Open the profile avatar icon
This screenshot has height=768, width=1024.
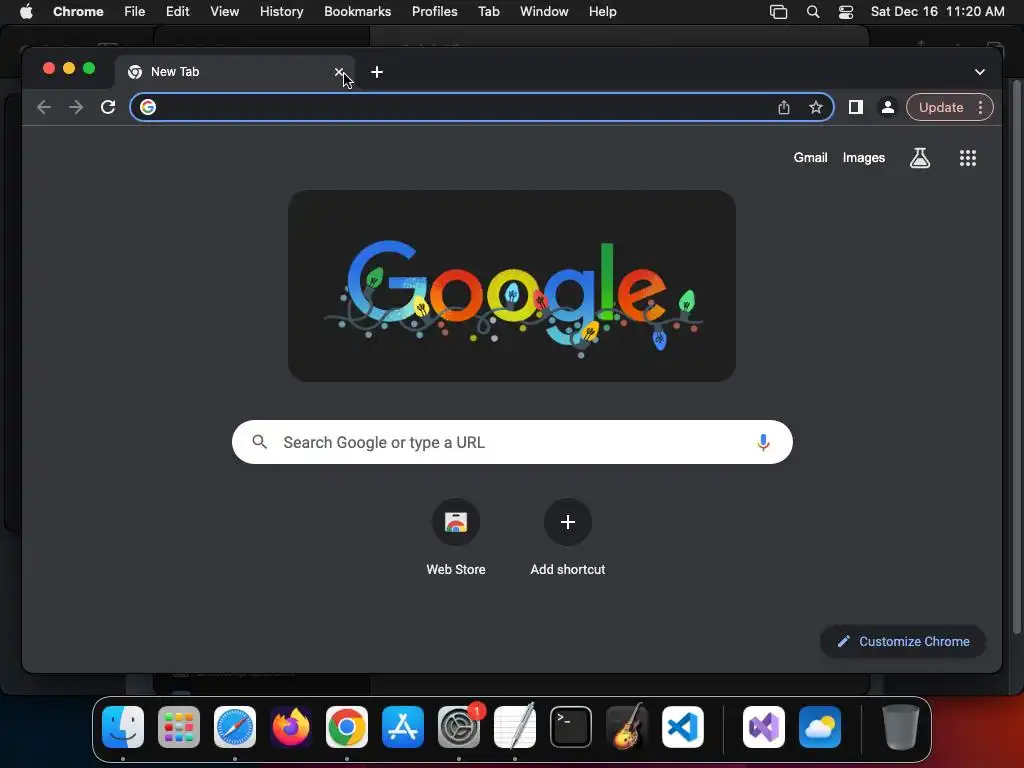point(888,107)
